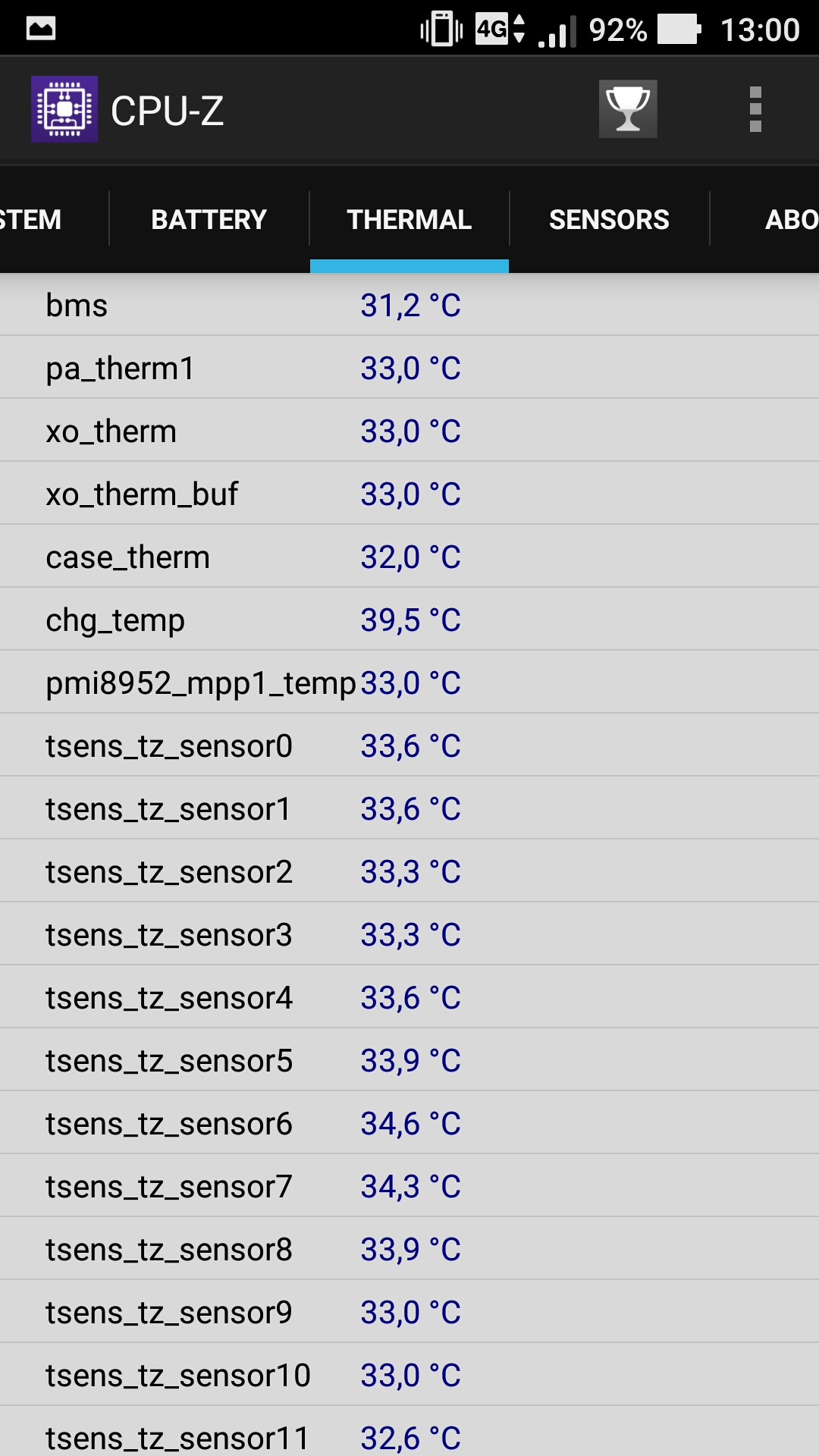
Task: Tap the 4G network indicator icon
Action: coord(500,29)
